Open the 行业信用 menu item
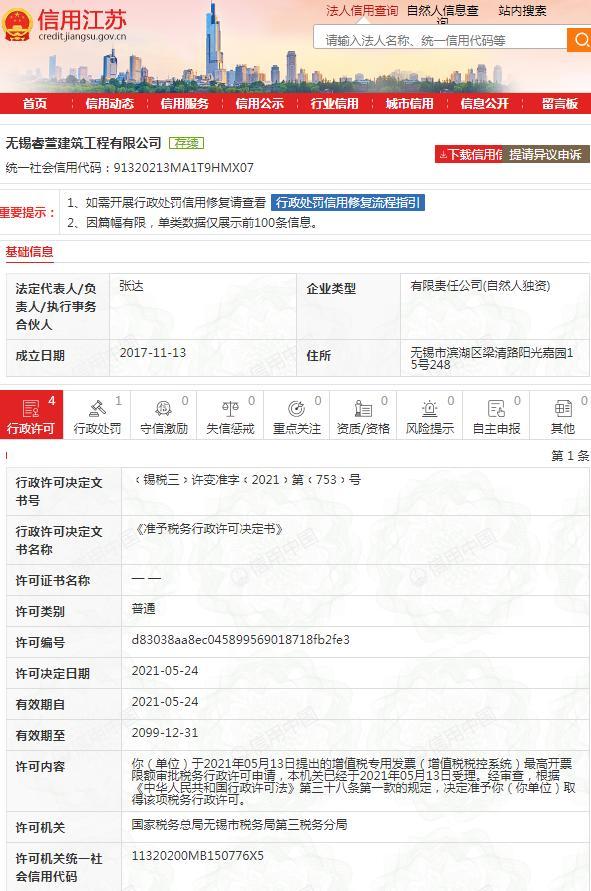The width and height of the screenshot is (591, 891). point(335,103)
